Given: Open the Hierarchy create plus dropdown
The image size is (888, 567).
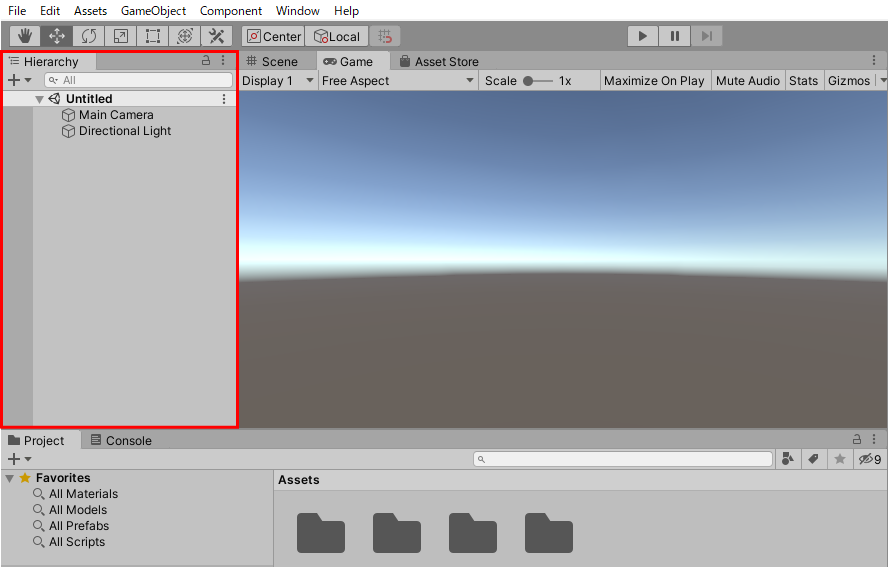Looking at the screenshot, I should [19, 80].
